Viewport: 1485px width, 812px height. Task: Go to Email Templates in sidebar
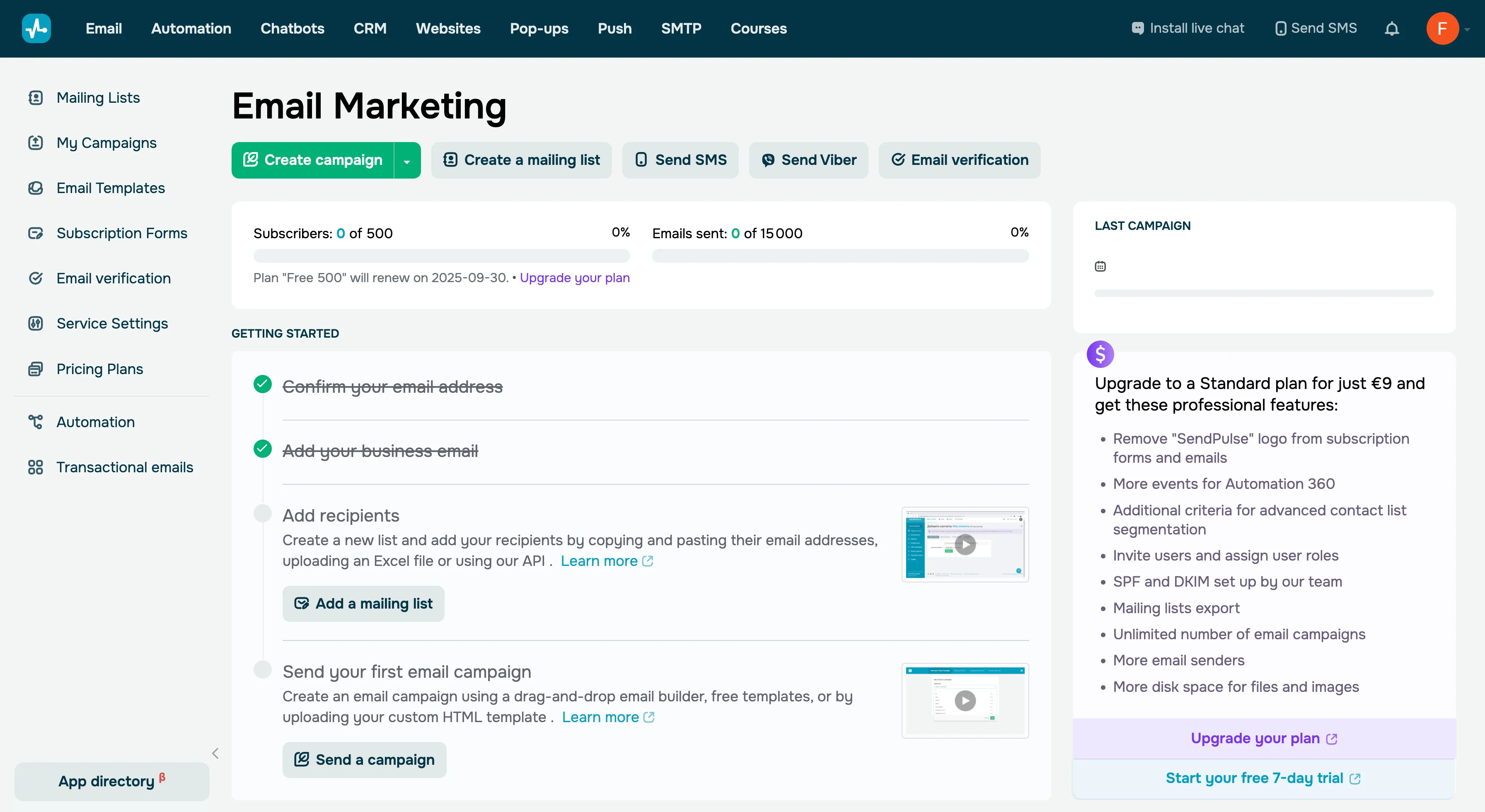point(111,188)
